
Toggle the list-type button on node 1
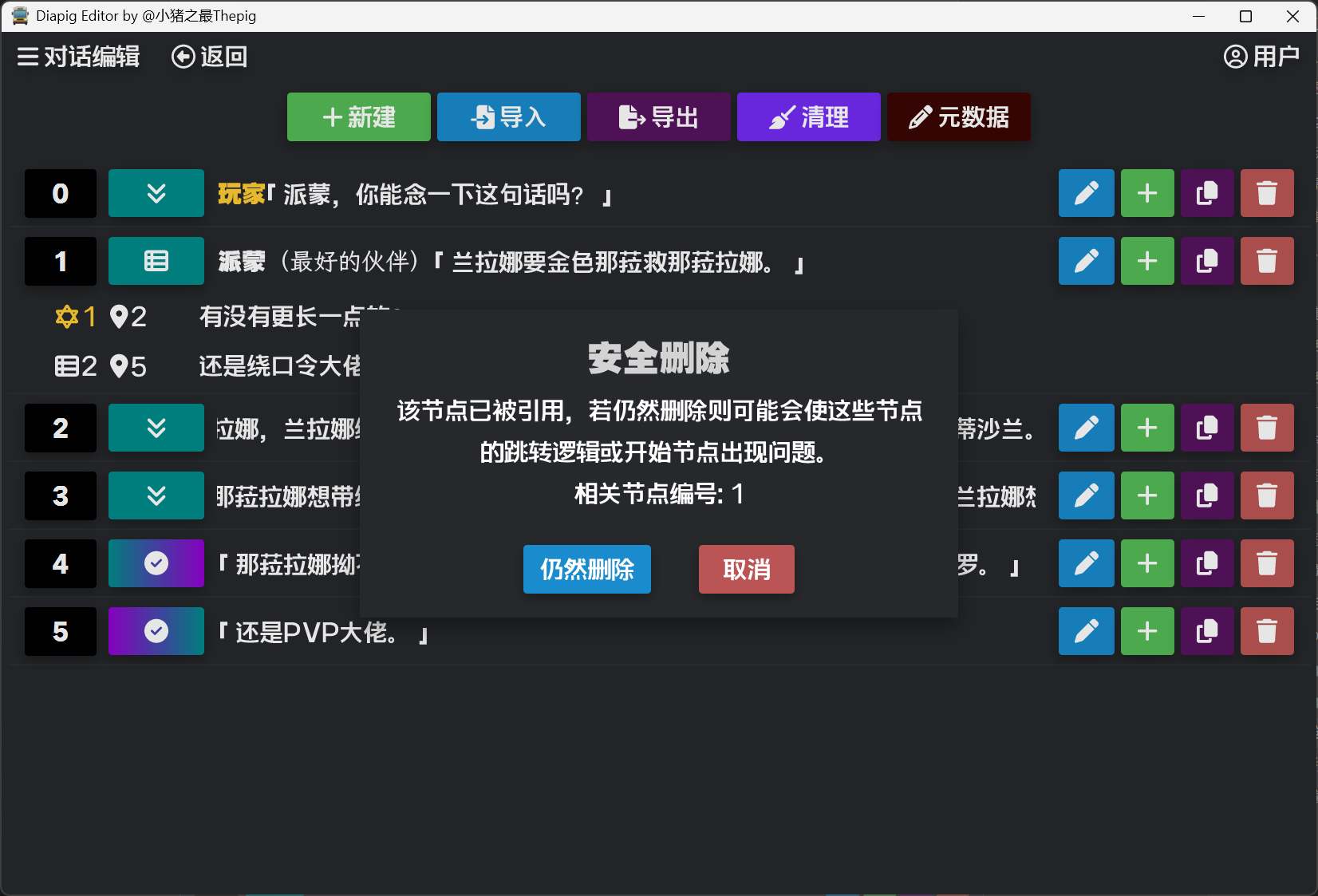pos(156,261)
